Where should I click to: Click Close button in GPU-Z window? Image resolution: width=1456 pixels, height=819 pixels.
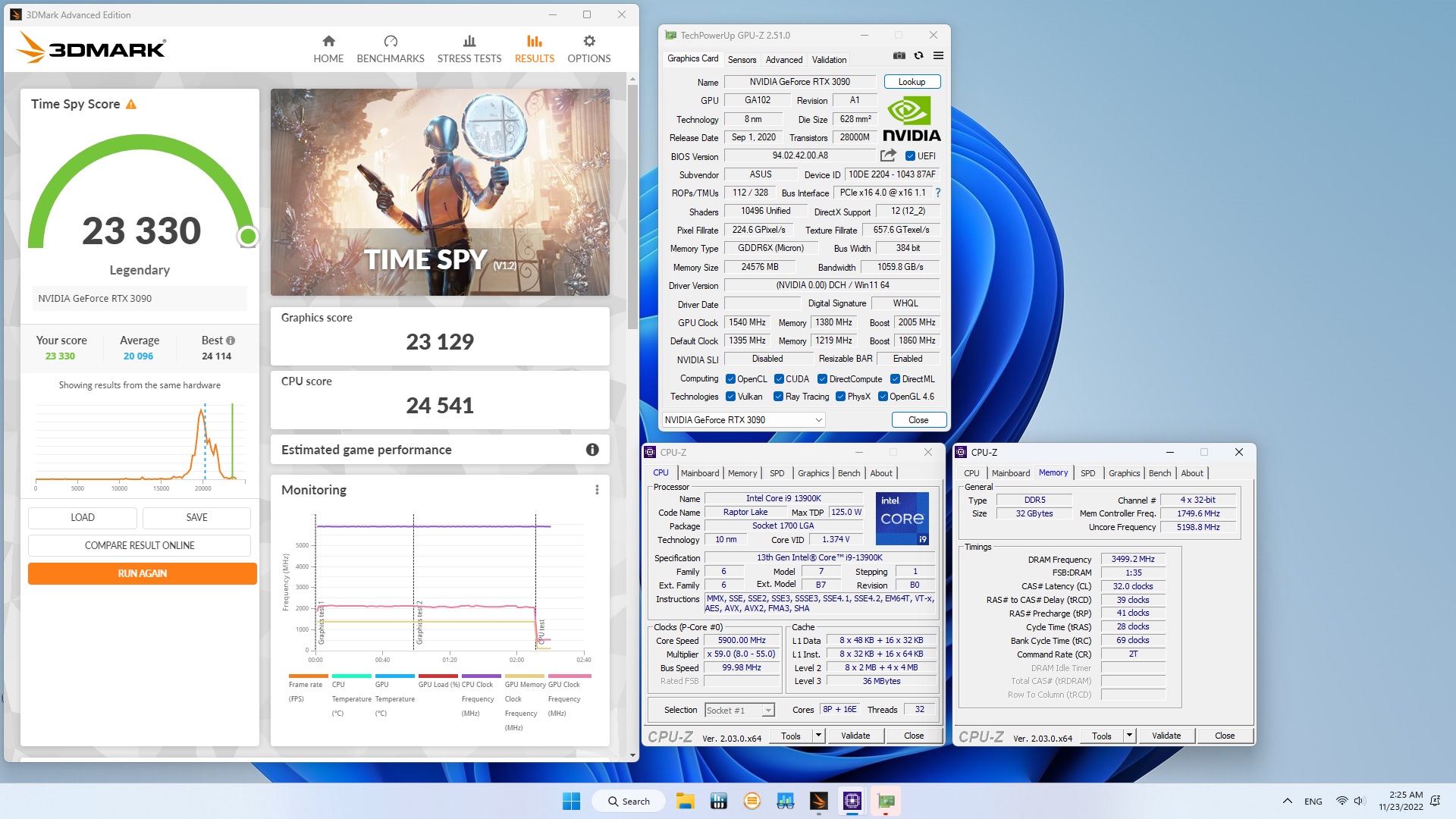[918, 420]
